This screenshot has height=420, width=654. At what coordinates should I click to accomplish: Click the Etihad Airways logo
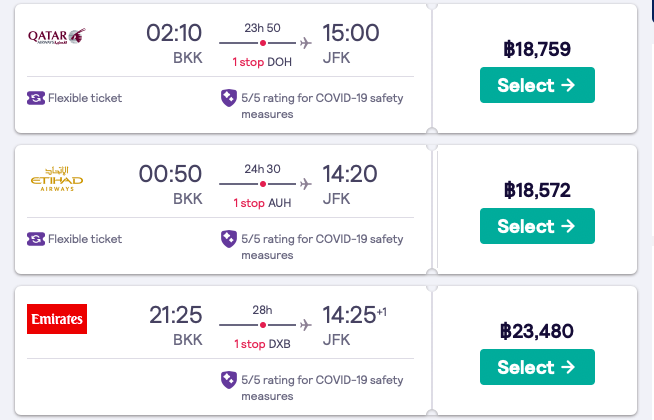pos(57,179)
